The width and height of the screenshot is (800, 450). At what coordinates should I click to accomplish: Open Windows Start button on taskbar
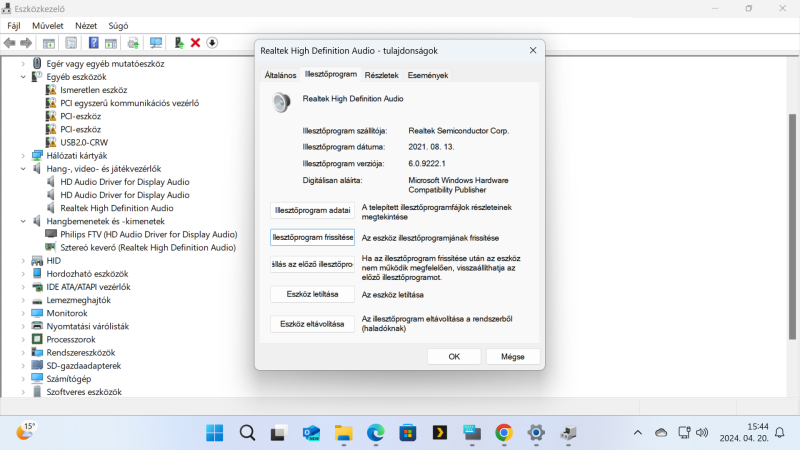(x=215, y=433)
